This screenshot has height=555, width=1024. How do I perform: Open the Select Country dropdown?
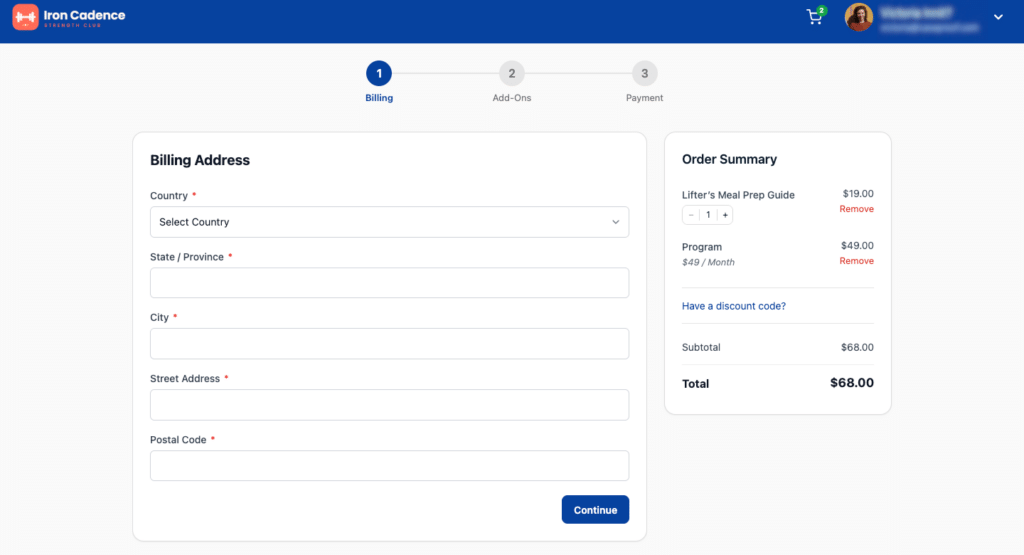389,222
